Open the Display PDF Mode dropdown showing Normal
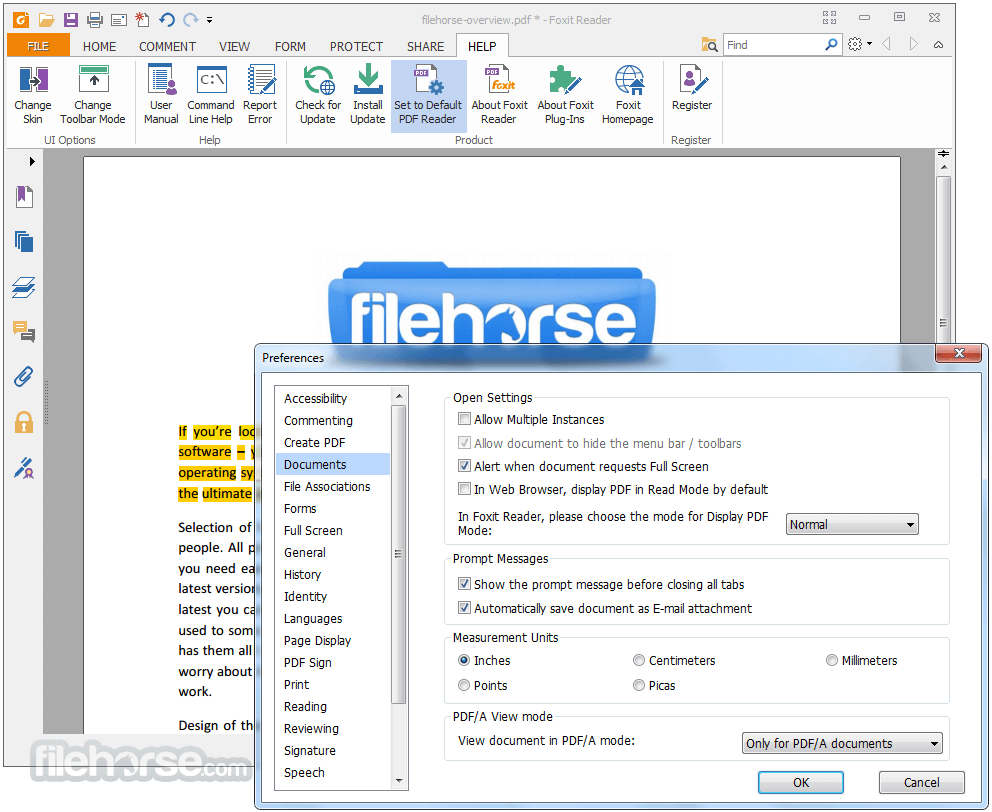Image resolution: width=992 pixels, height=812 pixels. (852, 524)
